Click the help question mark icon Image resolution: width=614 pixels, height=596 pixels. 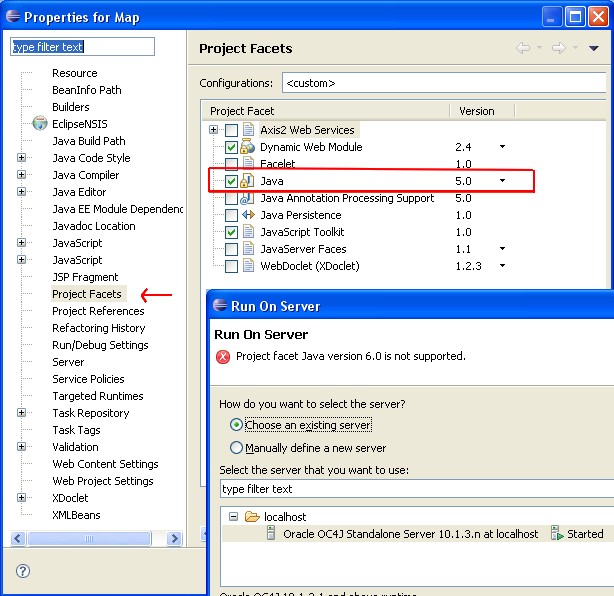pyautogui.click(x=23, y=571)
